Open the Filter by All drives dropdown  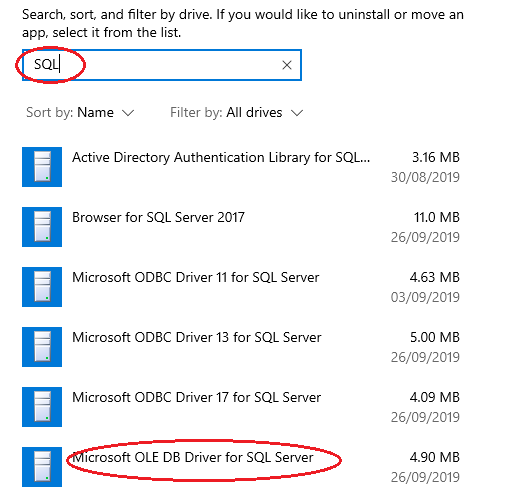[x=237, y=113]
